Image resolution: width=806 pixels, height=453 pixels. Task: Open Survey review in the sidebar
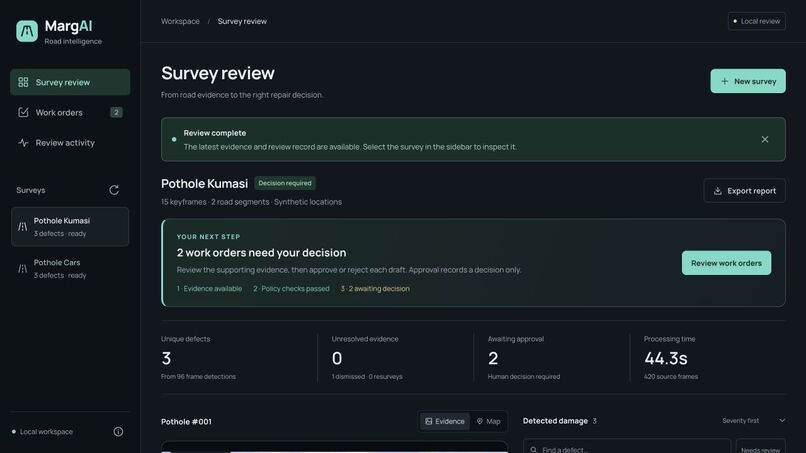70,82
